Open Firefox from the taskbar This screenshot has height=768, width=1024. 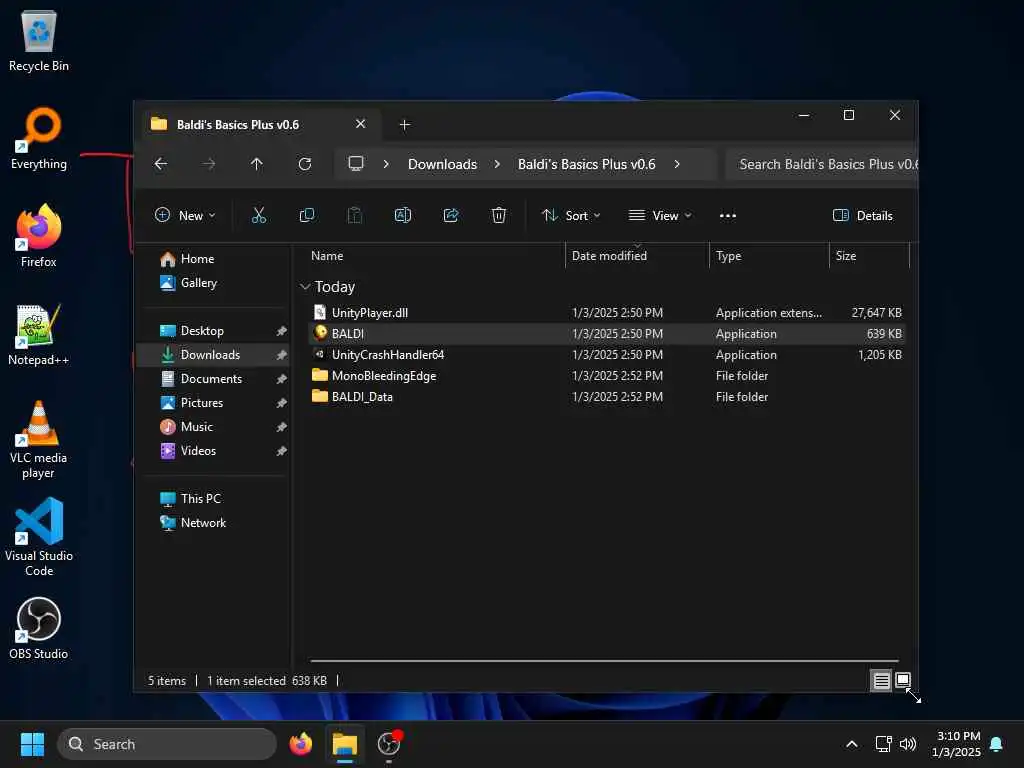[x=300, y=744]
